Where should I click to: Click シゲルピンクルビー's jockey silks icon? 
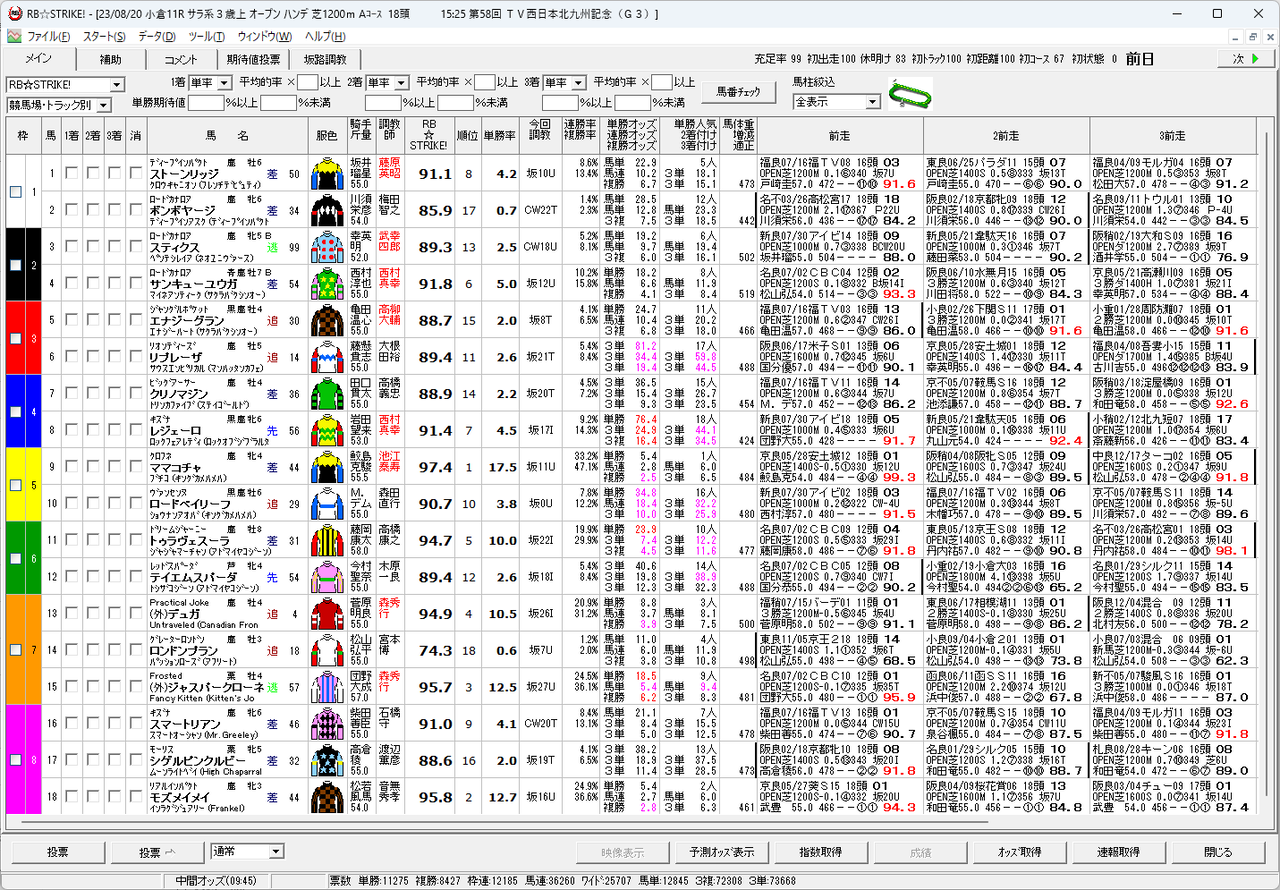coord(327,760)
